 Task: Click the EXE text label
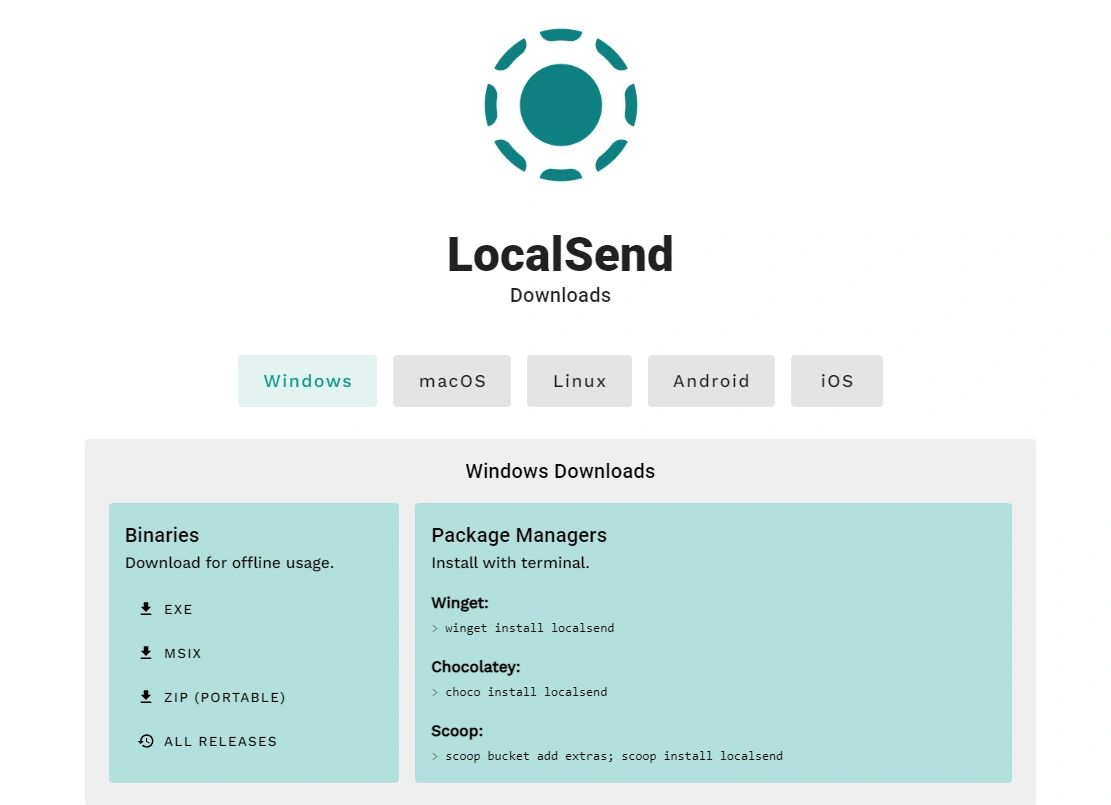178,609
